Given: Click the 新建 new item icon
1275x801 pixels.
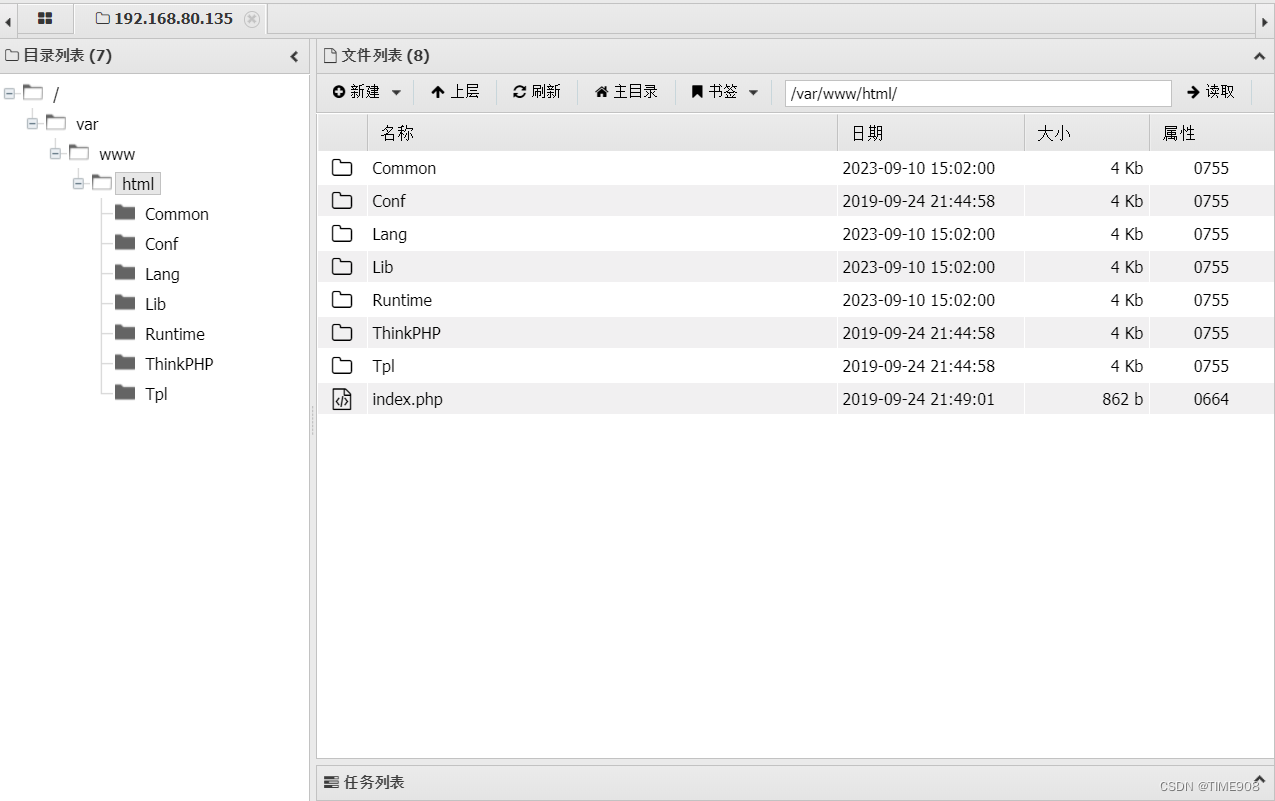Looking at the screenshot, I should 339,91.
